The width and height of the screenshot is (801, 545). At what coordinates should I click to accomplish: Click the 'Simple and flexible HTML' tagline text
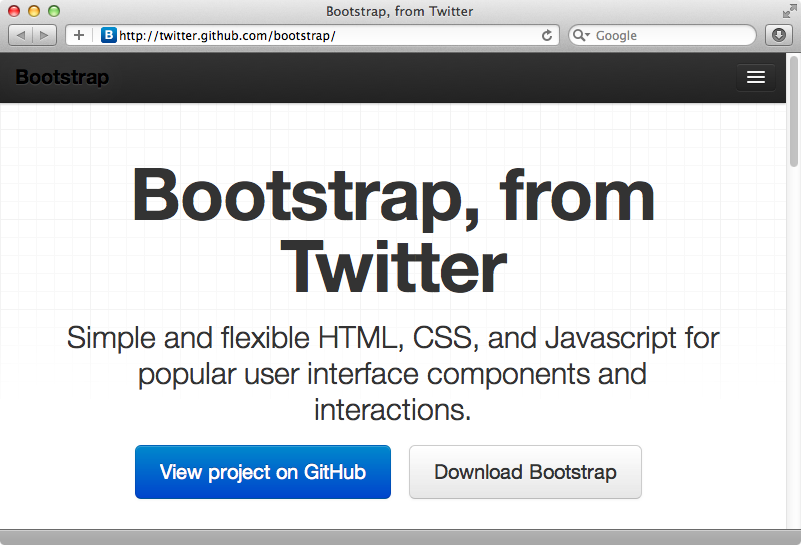392,373
